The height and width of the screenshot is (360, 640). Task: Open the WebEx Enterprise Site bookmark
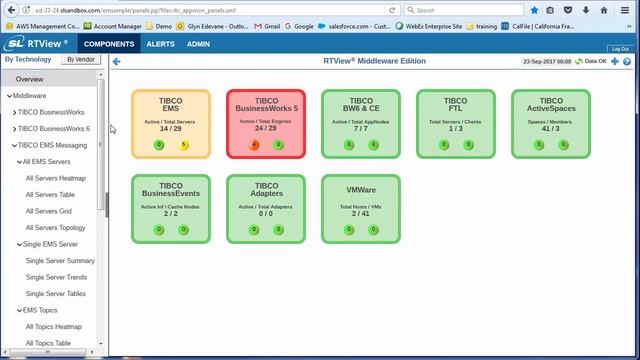[x=429, y=26]
